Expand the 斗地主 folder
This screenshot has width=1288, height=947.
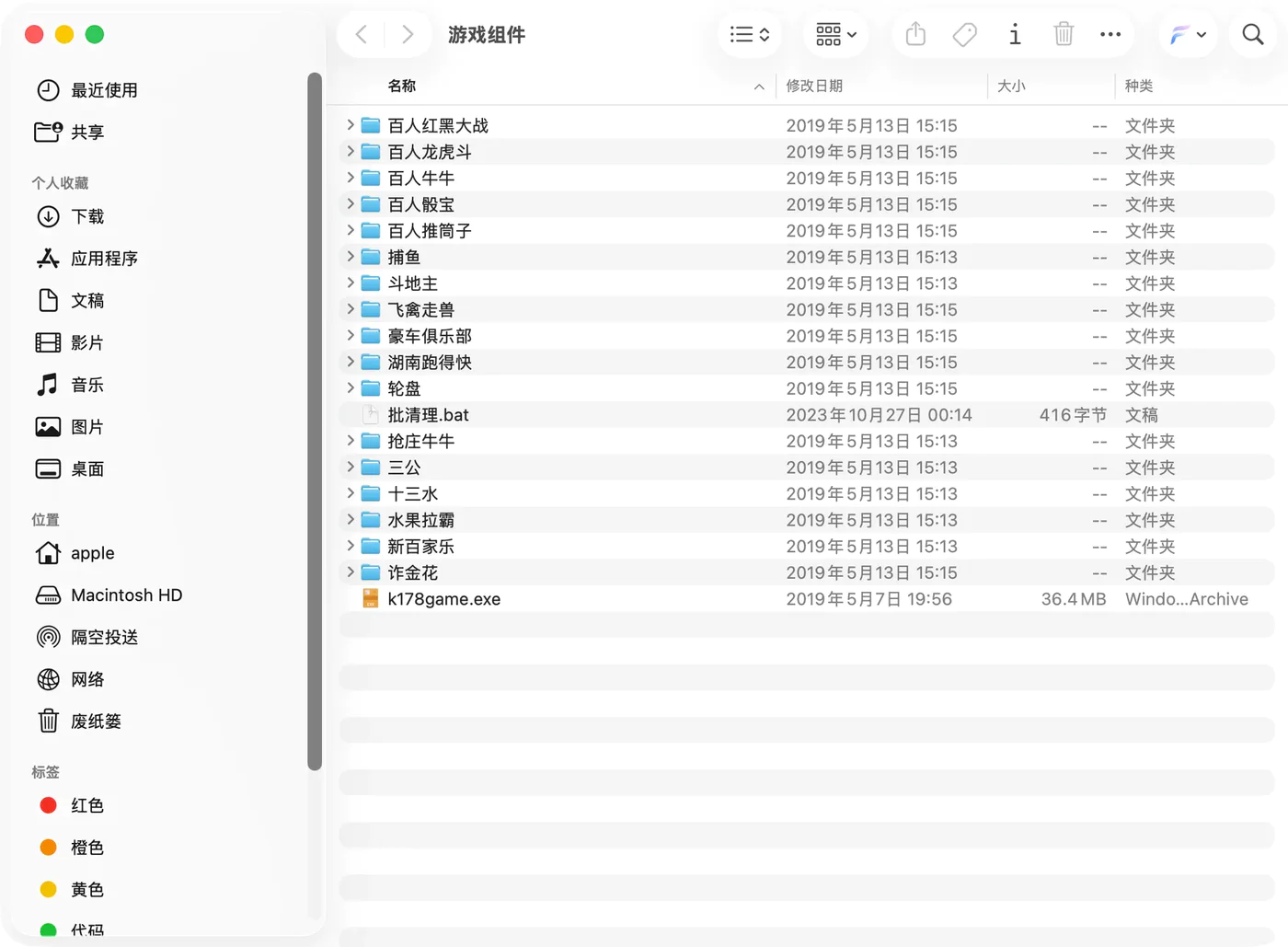[x=351, y=283]
